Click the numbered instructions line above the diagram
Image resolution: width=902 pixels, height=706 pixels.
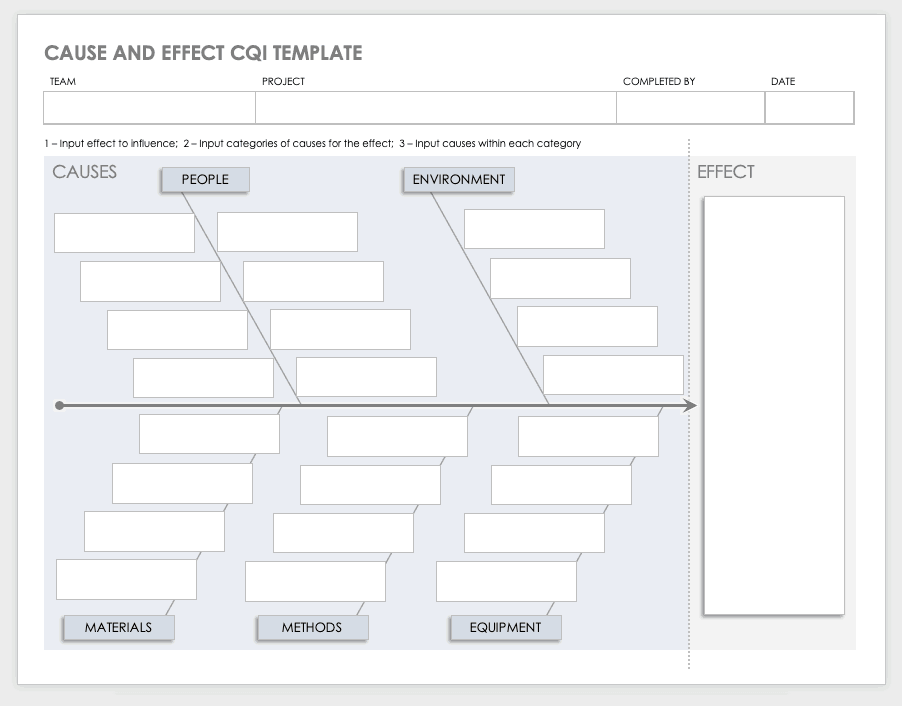[312, 143]
